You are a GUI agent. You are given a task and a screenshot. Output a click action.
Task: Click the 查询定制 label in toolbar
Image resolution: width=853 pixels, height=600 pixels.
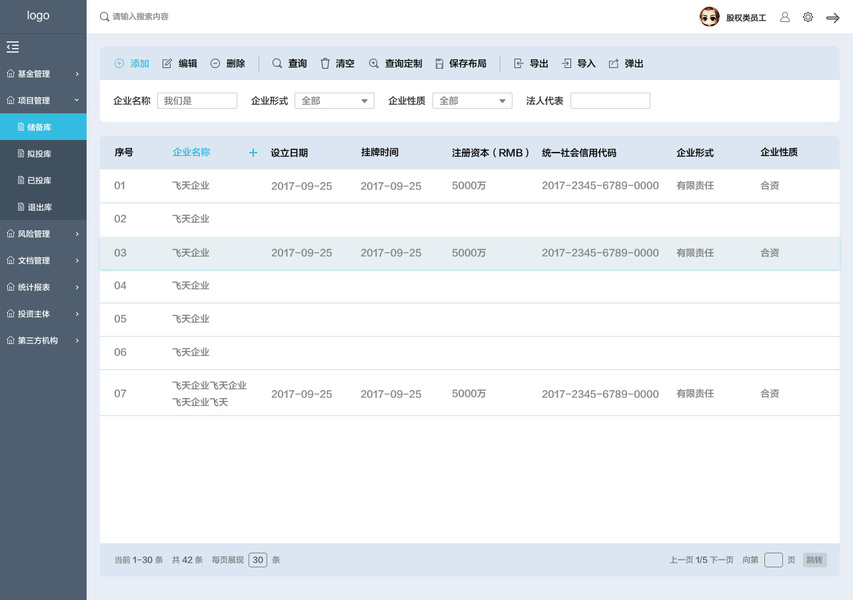pos(403,64)
